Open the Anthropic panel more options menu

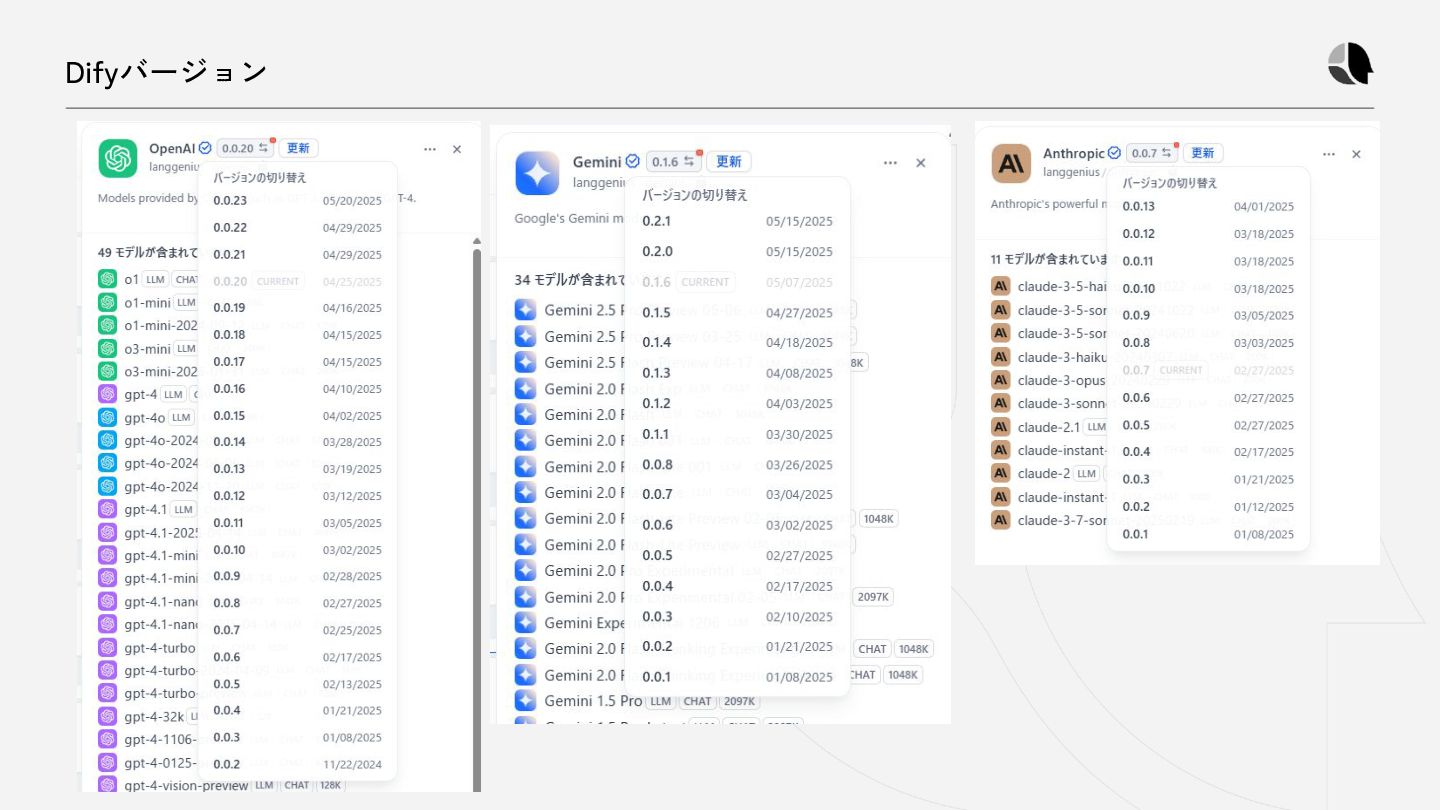(1329, 154)
